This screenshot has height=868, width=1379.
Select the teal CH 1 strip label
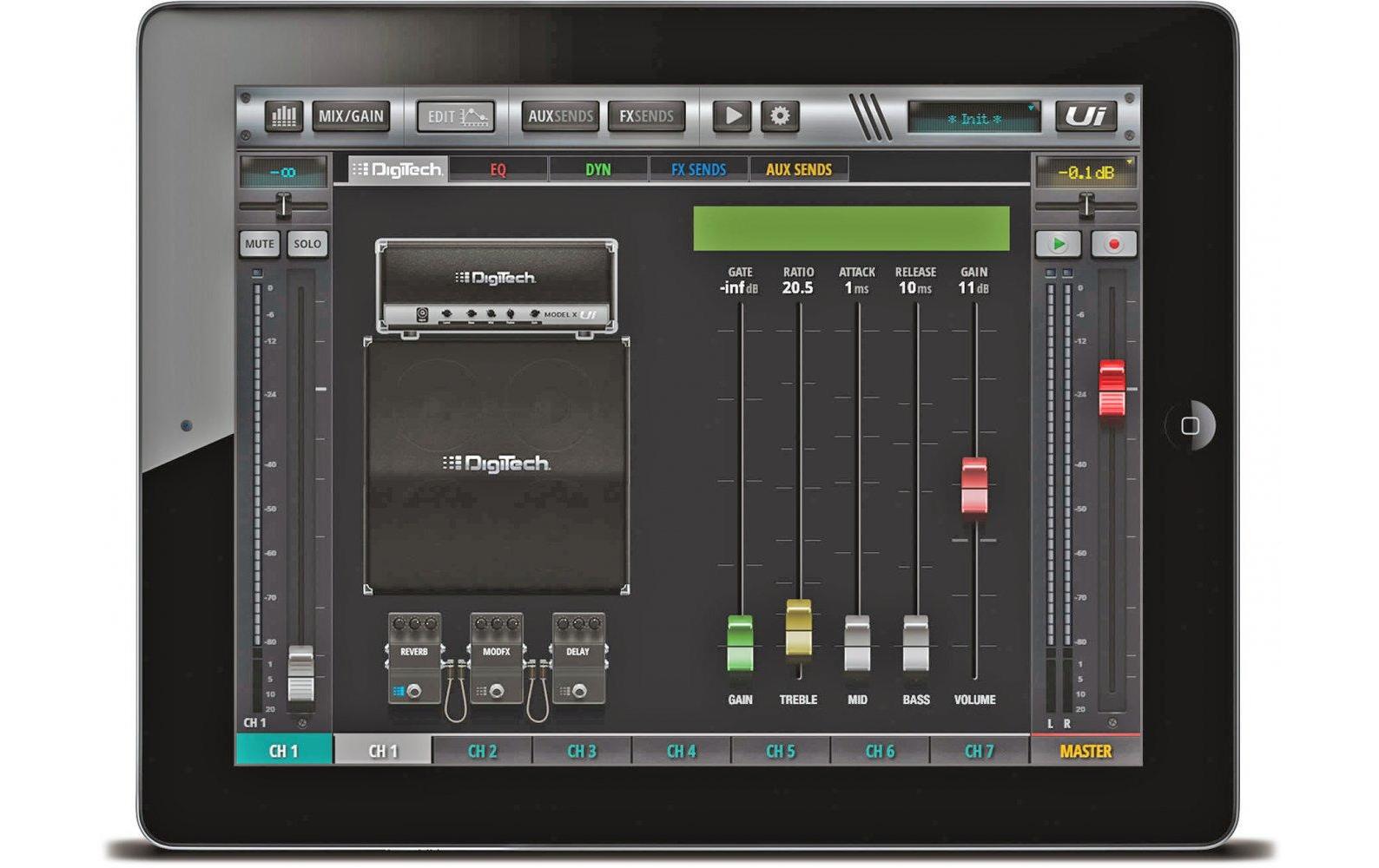tap(284, 751)
